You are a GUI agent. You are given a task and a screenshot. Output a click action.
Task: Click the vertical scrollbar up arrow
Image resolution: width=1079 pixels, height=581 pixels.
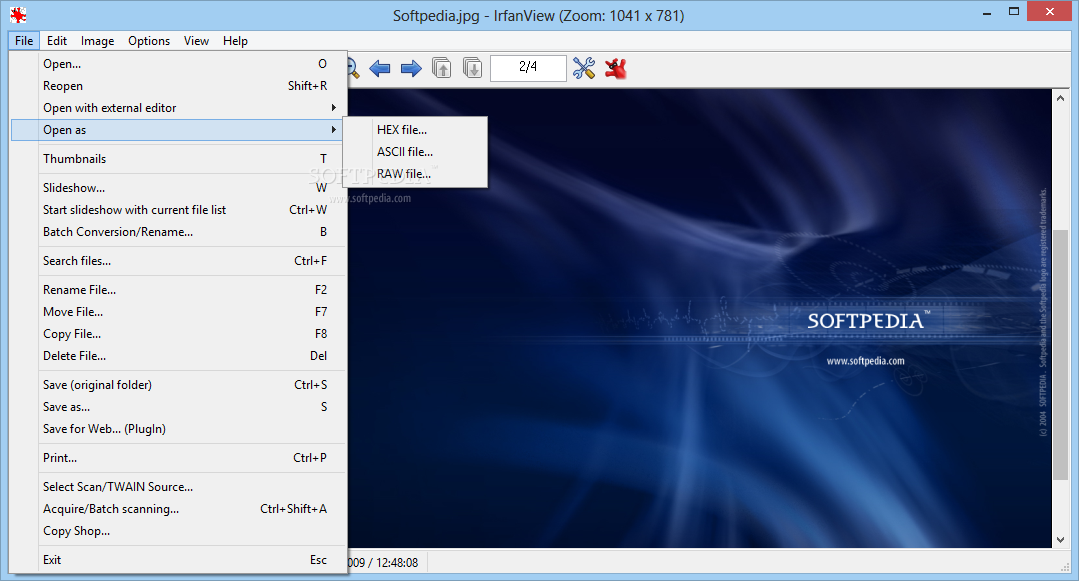coord(1060,98)
